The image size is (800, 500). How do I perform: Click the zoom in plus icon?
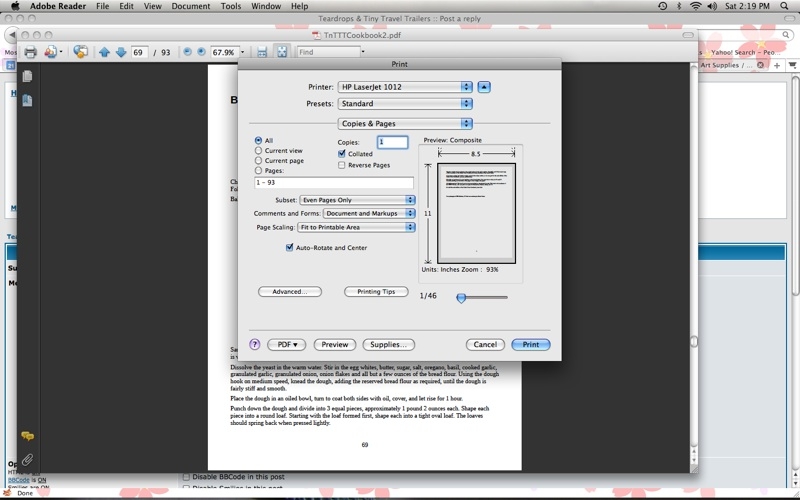click(x=202, y=52)
